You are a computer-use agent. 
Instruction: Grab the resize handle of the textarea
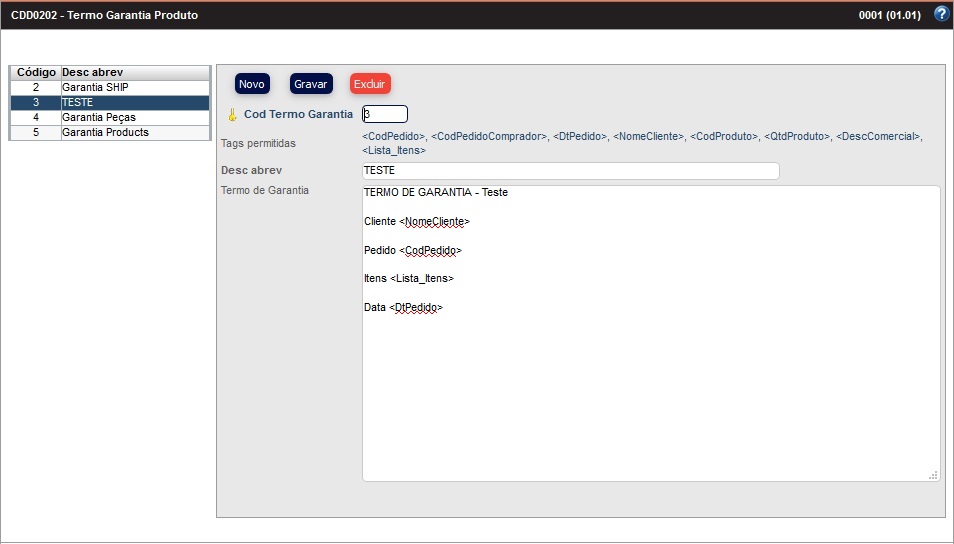933,475
